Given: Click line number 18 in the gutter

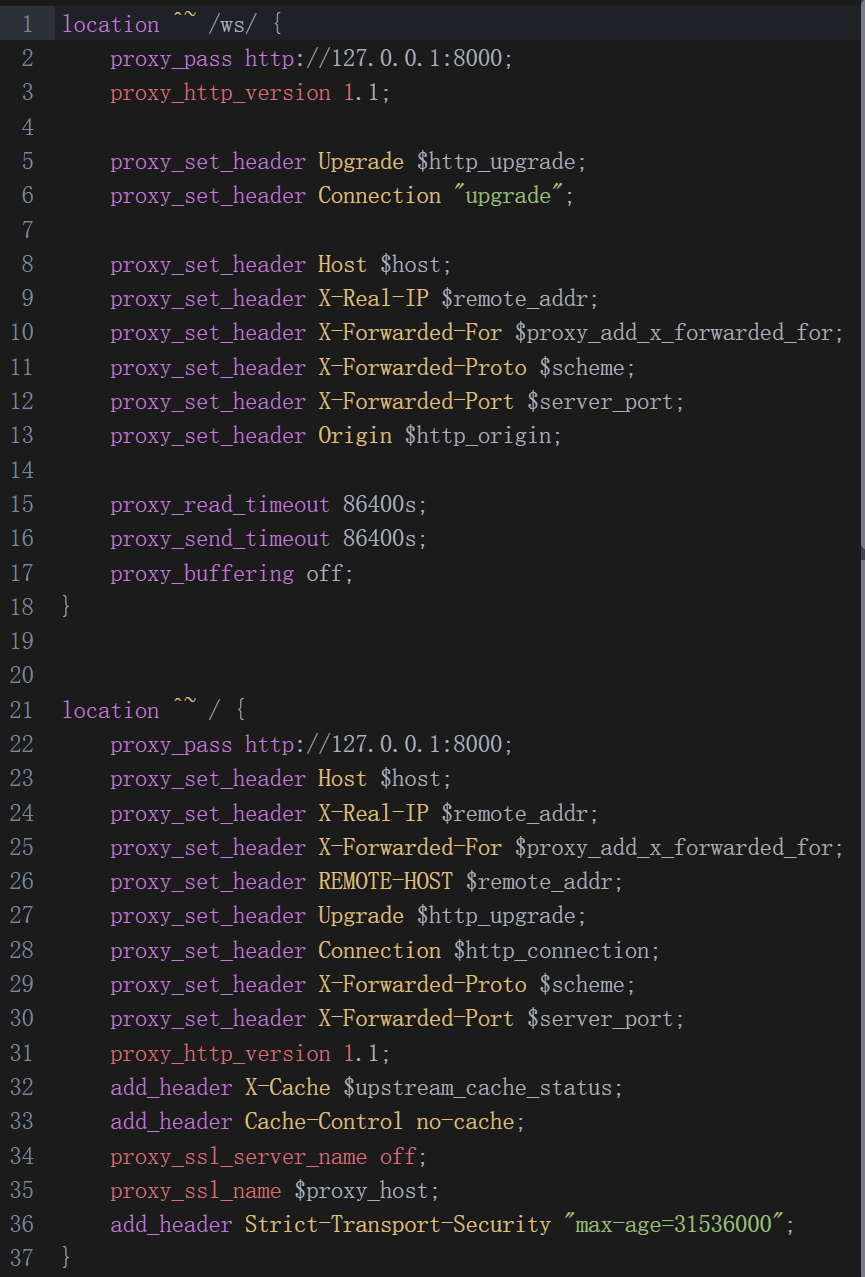Looking at the screenshot, I should [x=22, y=607].
